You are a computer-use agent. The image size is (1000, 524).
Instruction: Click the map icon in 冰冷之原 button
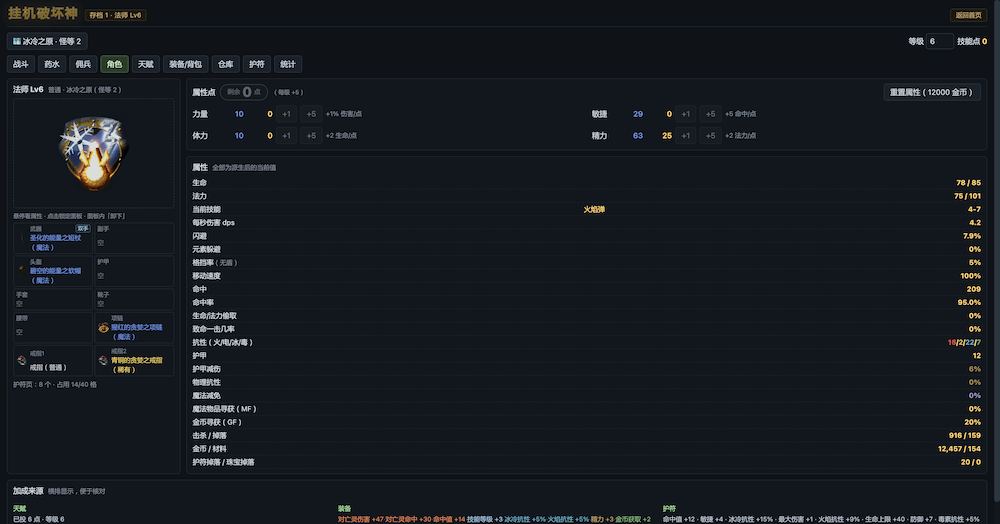pos(17,41)
